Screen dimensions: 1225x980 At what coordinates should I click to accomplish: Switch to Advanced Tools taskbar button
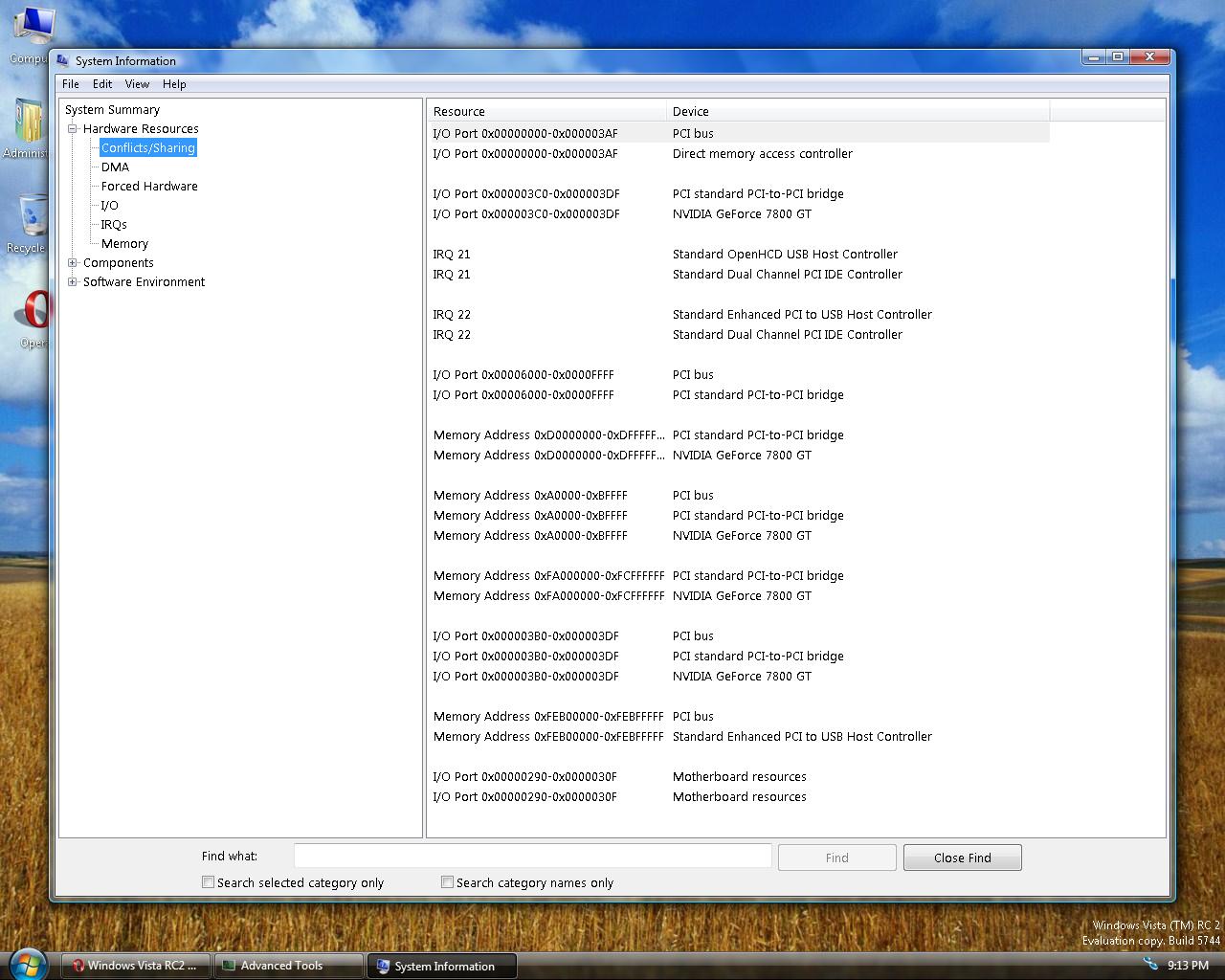click(289, 966)
